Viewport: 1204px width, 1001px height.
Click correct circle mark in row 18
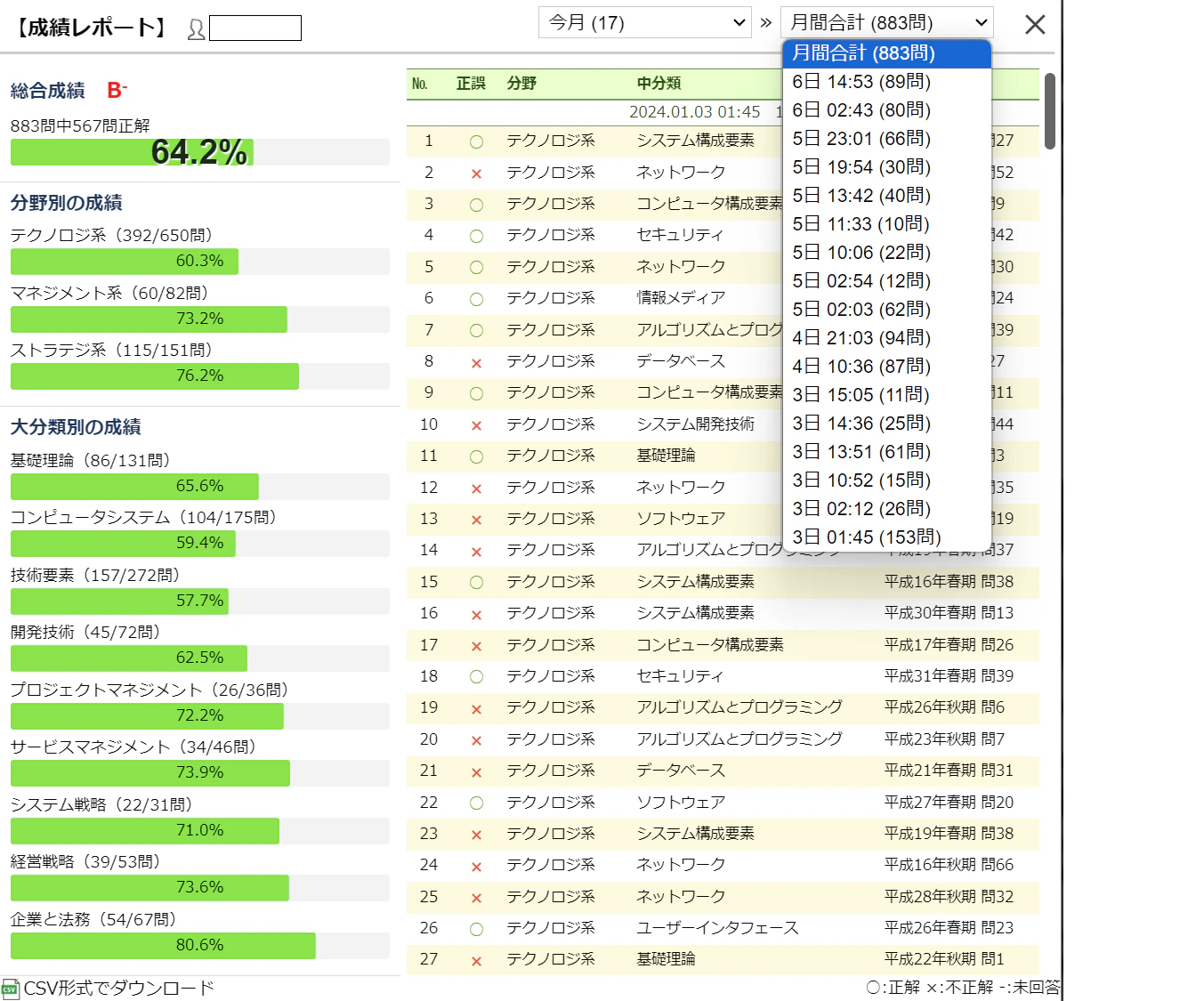pyautogui.click(x=476, y=677)
